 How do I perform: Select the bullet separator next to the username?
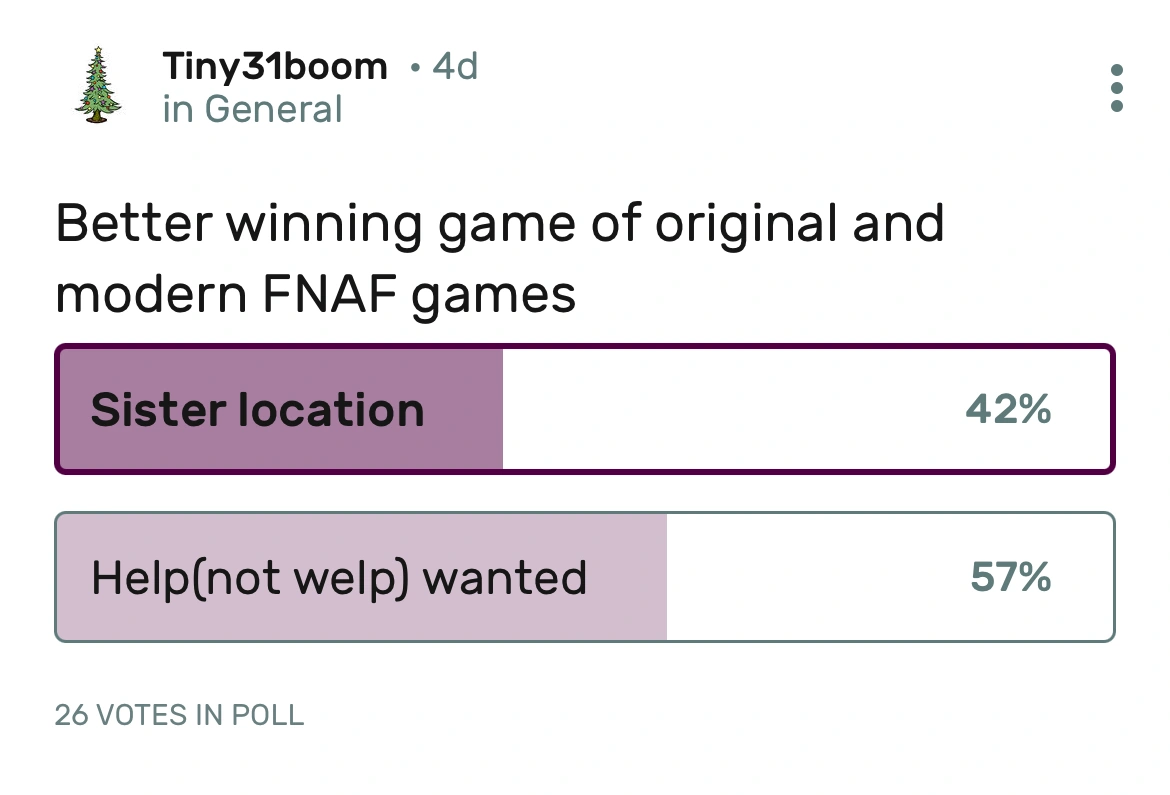pos(414,66)
